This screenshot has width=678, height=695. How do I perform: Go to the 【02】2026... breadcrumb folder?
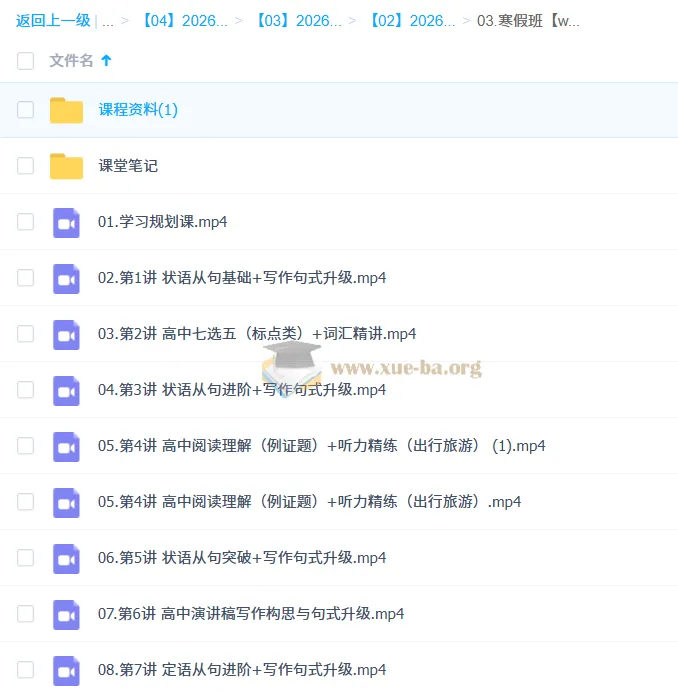point(410,20)
